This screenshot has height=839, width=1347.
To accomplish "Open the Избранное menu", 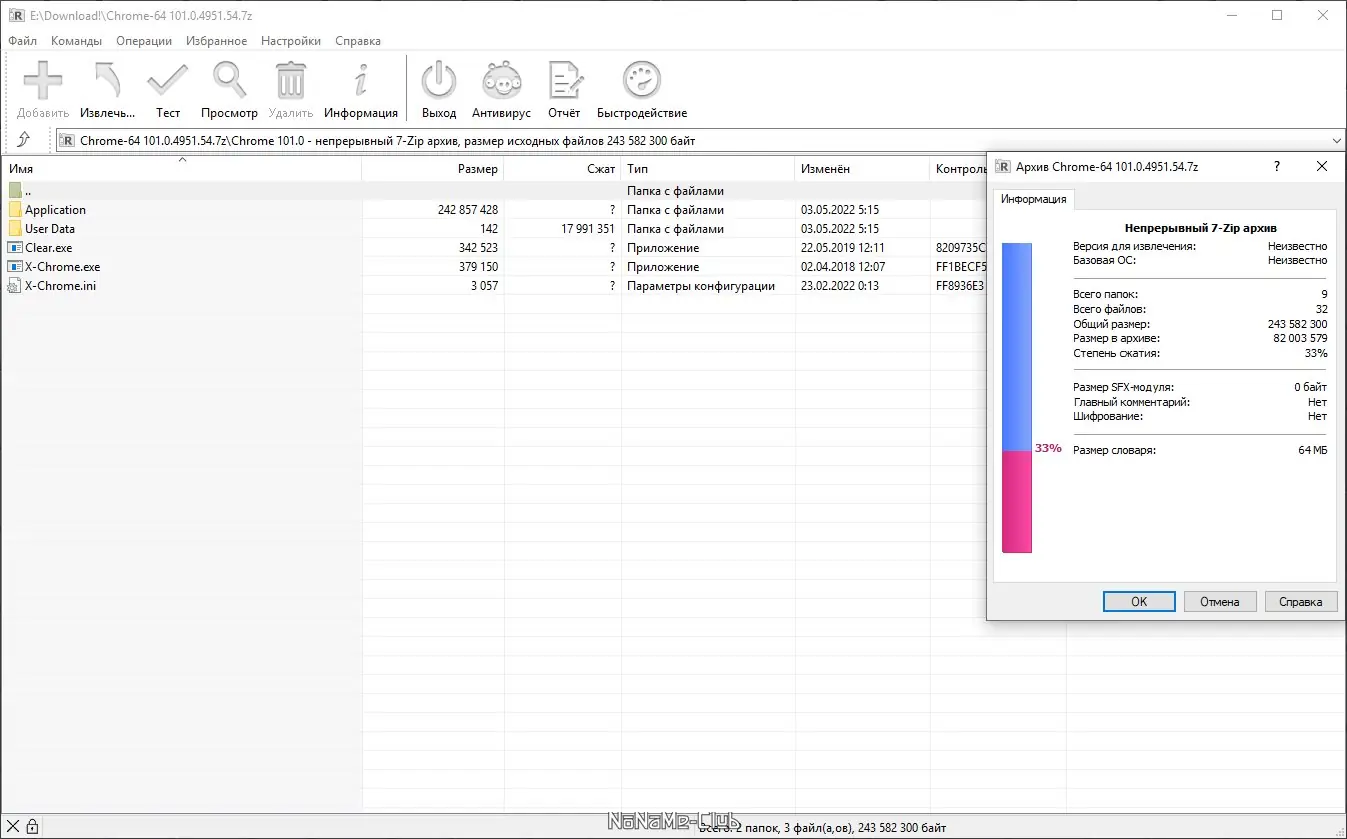I will point(216,41).
